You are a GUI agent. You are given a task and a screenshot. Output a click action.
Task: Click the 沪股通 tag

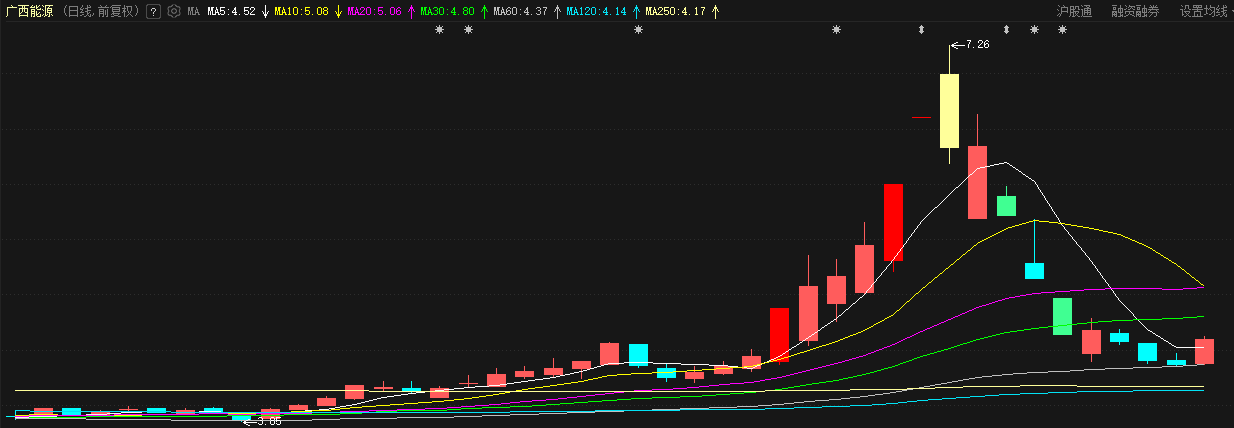[x=1074, y=12]
